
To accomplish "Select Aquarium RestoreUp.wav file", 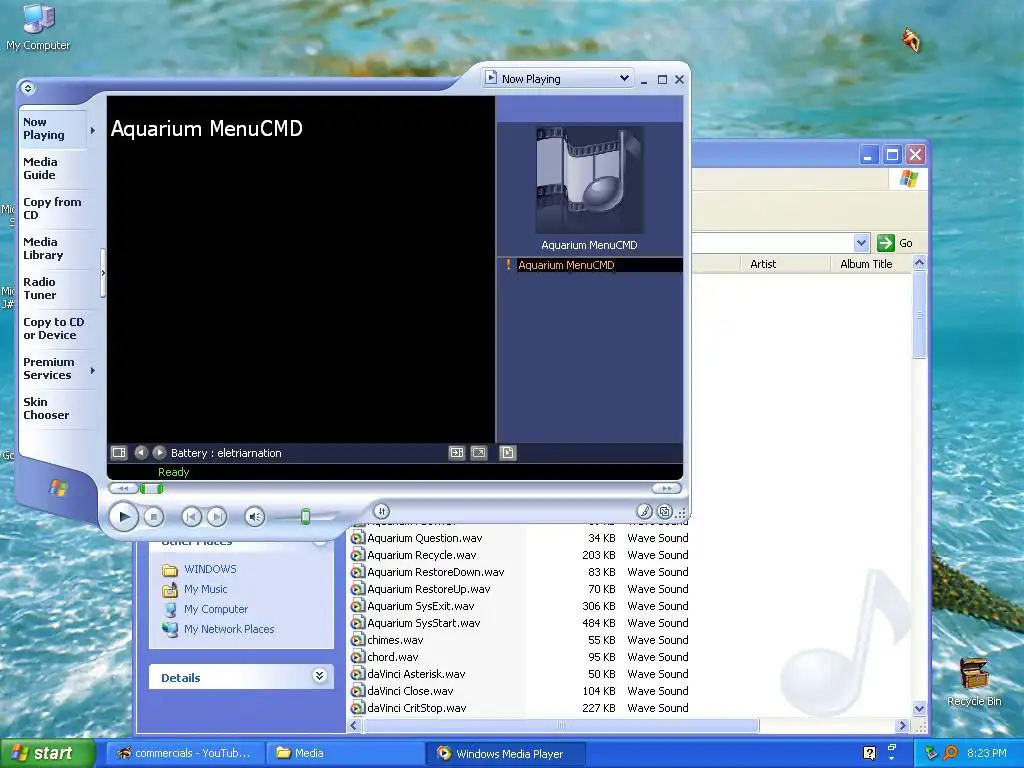I will pos(428,589).
